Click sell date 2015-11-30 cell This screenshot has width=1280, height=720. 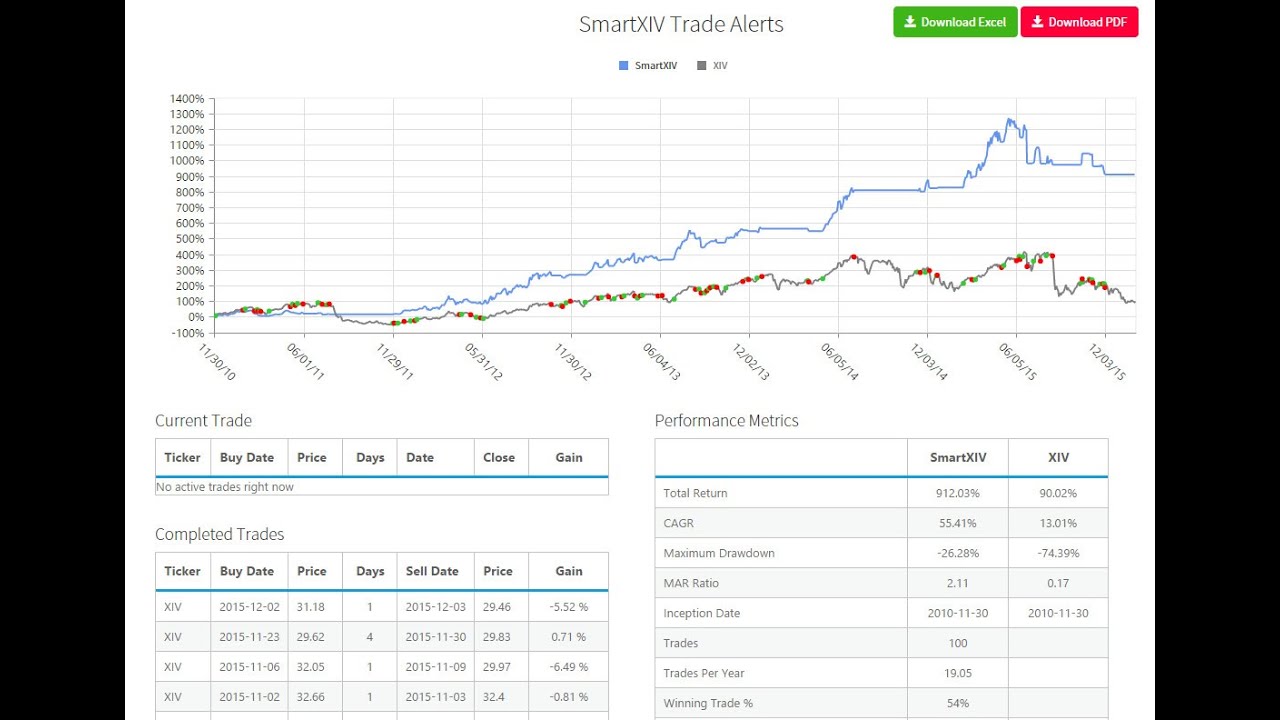pos(435,637)
